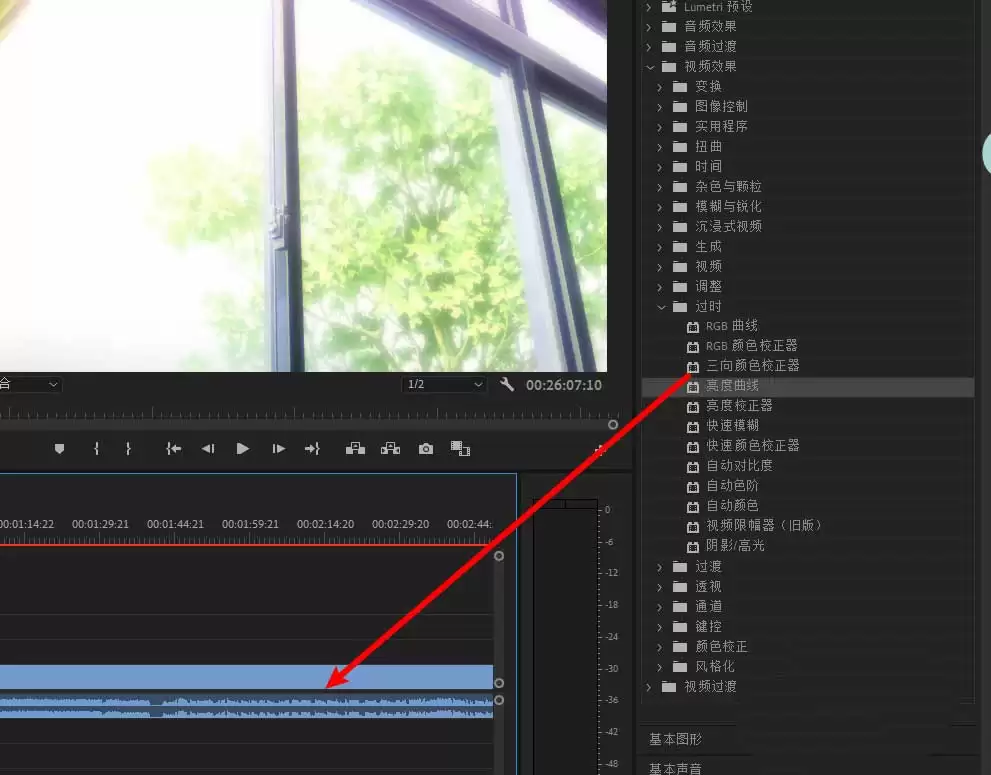991x775 pixels.
Task: Expand the 视频过渡 folder
Action: 648,687
